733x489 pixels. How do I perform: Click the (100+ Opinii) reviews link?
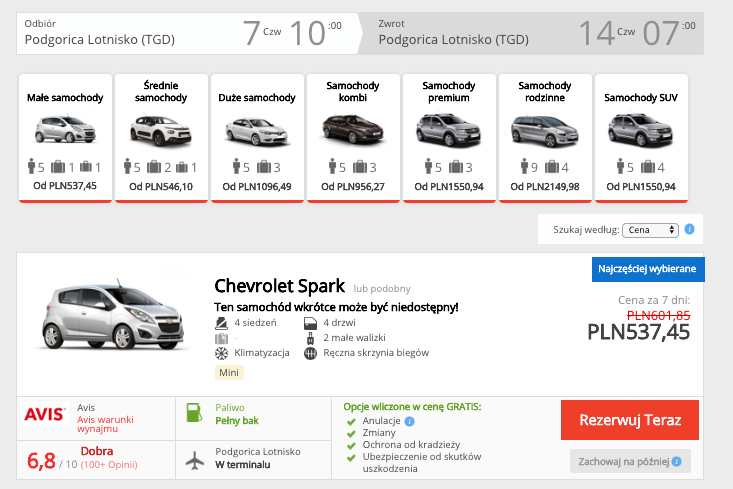point(109,465)
